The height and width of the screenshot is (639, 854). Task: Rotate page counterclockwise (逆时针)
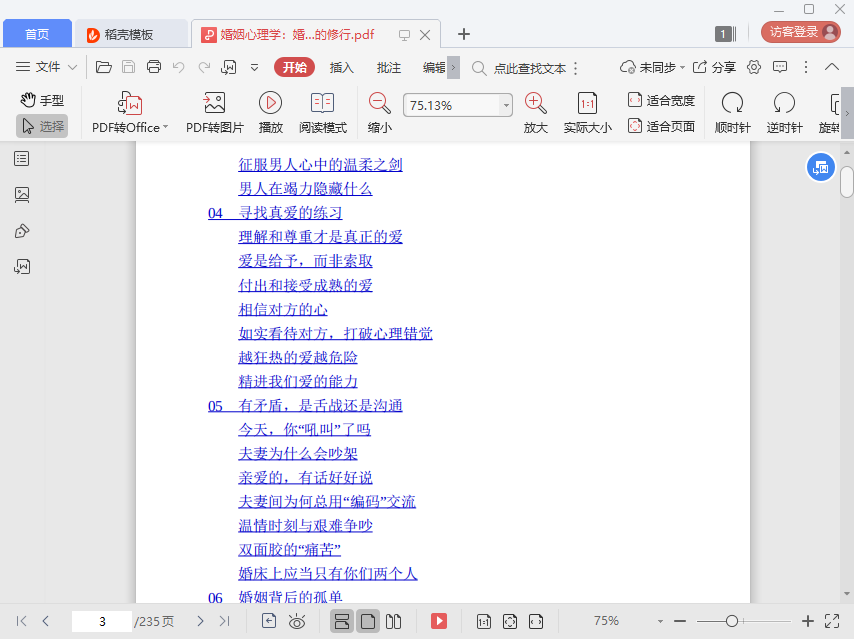coord(784,113)
